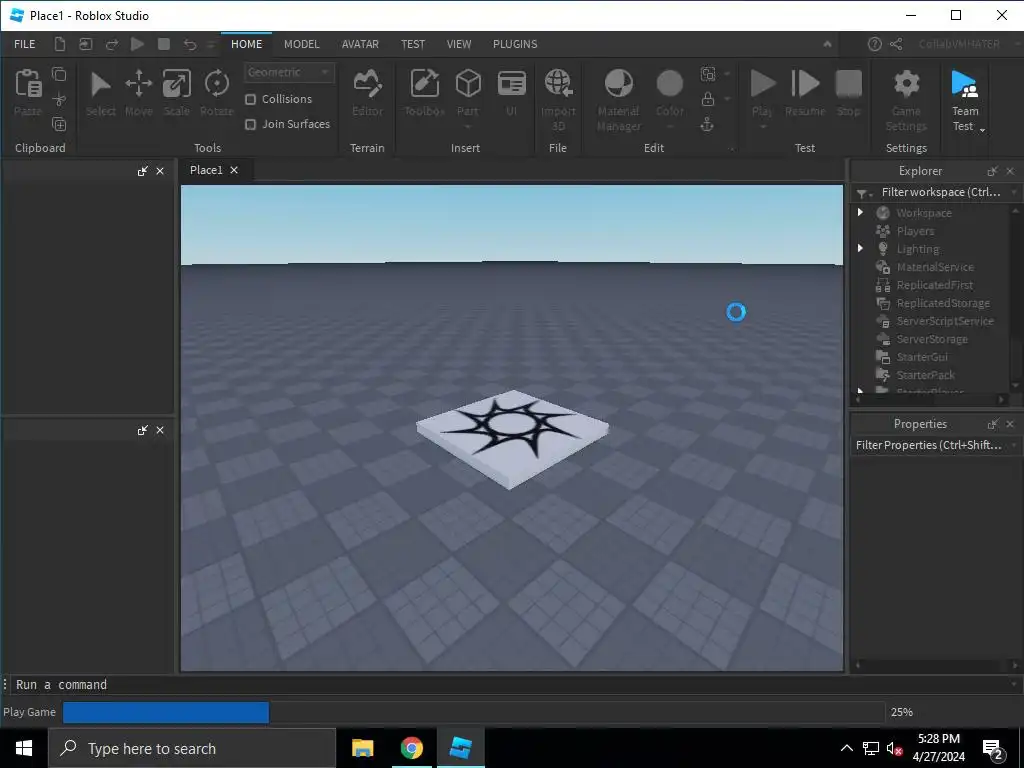1024x768 pixels.
Task: Click the Undo arrow in quick access bar
Action: 189,44
